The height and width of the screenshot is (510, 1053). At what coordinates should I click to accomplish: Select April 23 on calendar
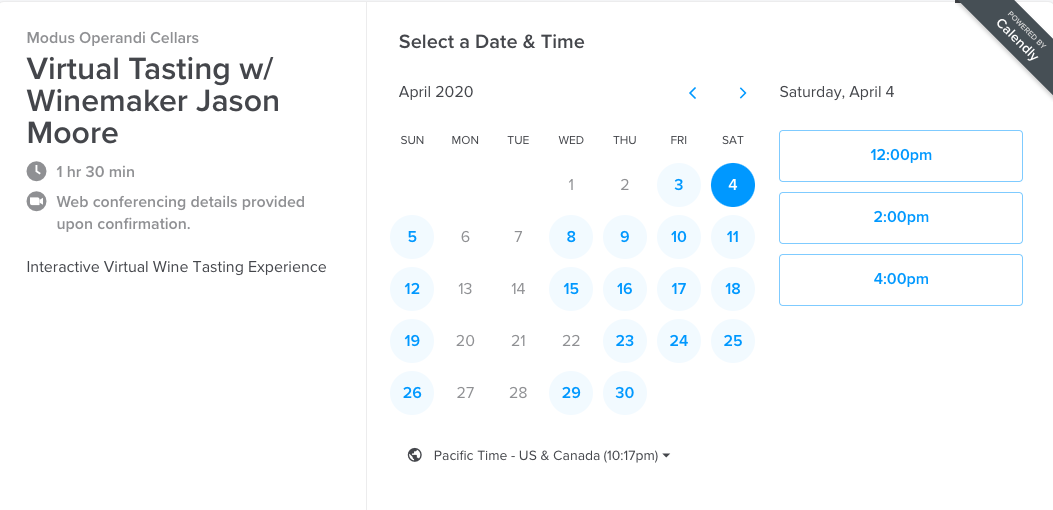(x=625, y=341)
